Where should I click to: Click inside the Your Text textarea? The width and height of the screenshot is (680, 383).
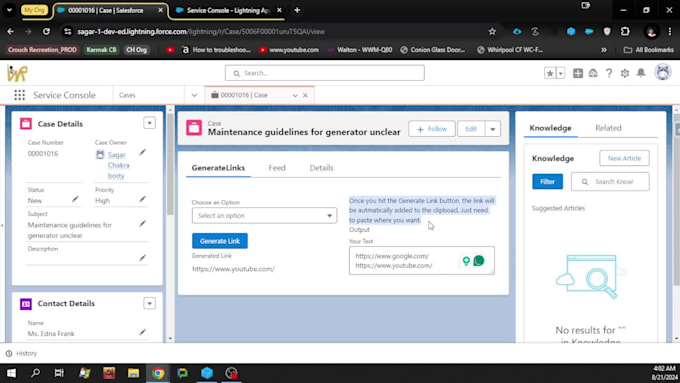(x=422, y=261)
